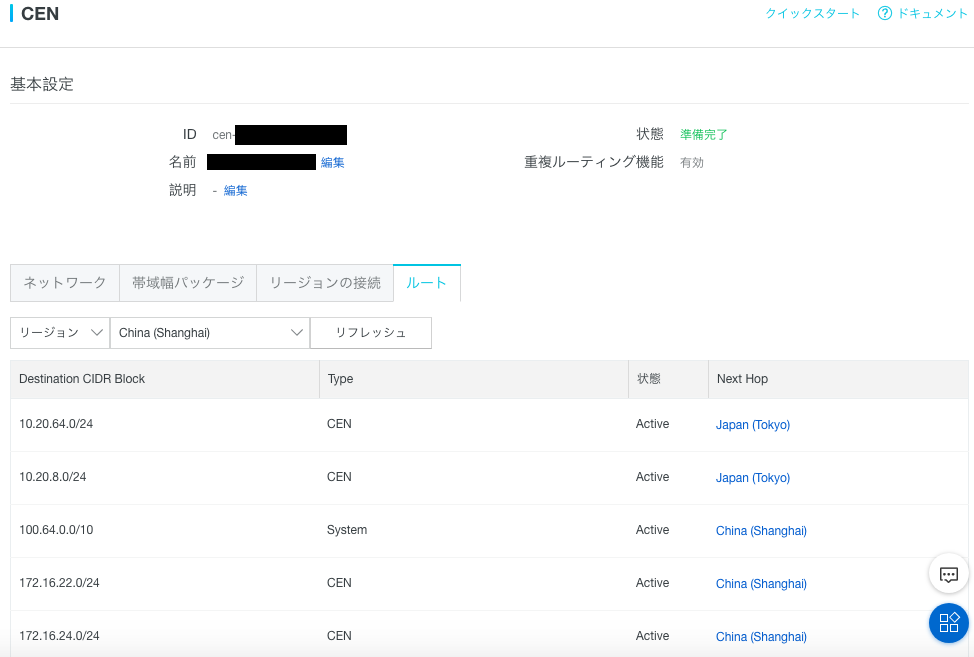Click the Active status for 10.20.64.0/24

(652, 424)
